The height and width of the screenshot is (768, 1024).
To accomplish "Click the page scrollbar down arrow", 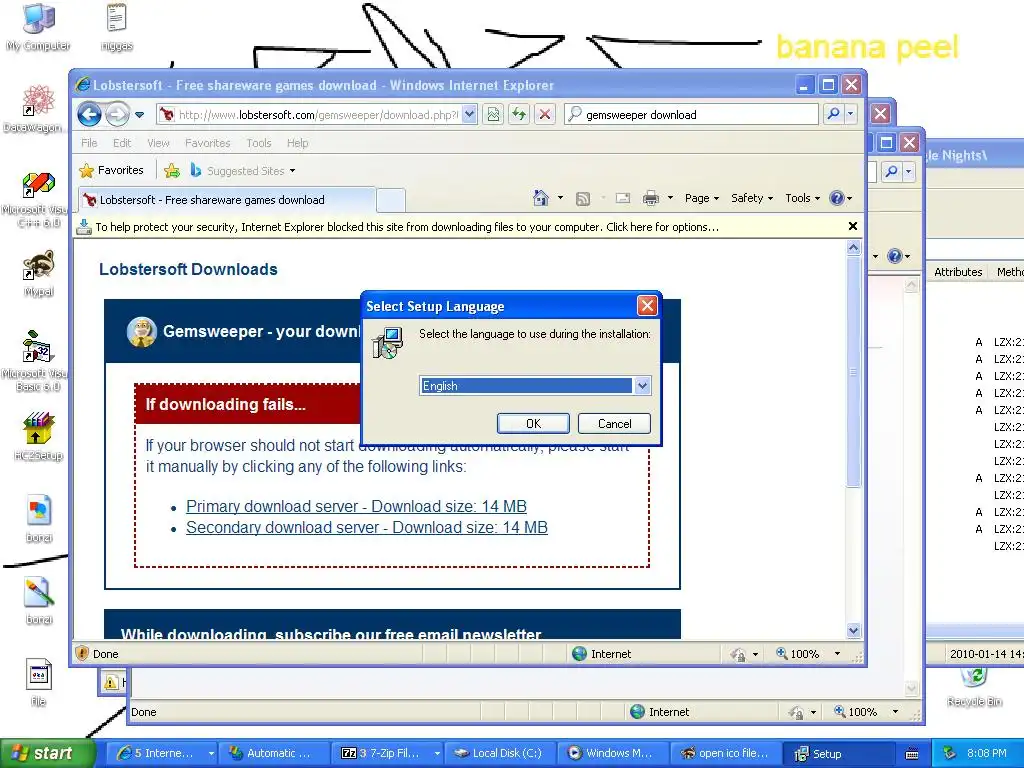I will 854,630.
